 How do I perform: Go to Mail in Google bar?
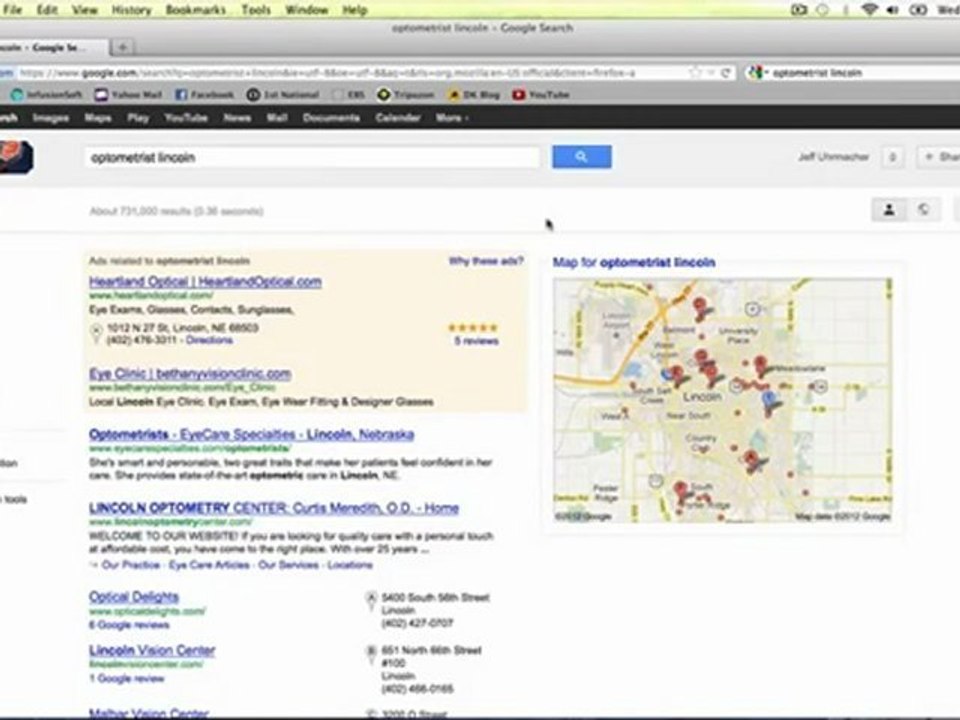pyautogui.click(x=277, y=118)
